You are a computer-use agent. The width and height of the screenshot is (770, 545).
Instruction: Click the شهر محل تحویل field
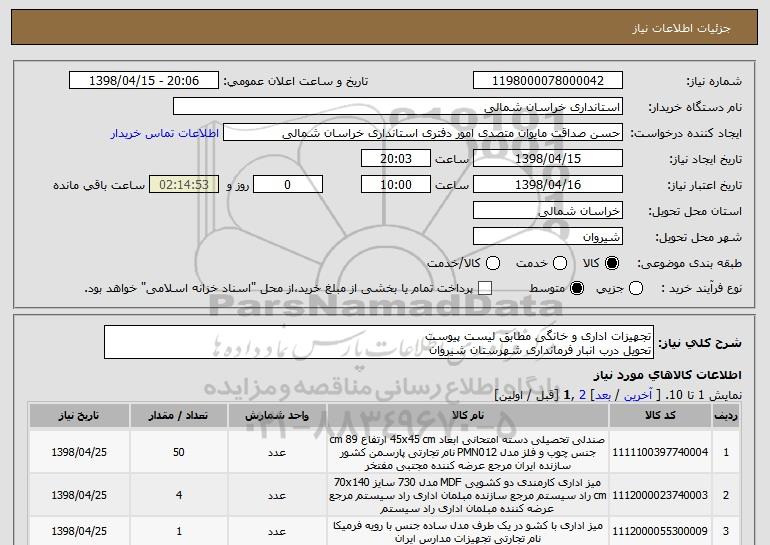[548, 237]
